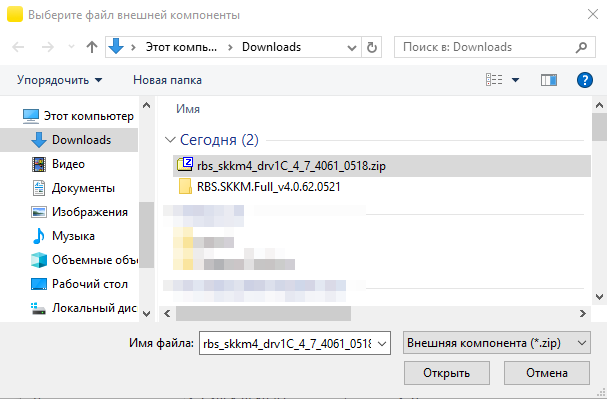Click the Имя файла input field
This screenshot has height=399, width=607.
click(295, 343)
